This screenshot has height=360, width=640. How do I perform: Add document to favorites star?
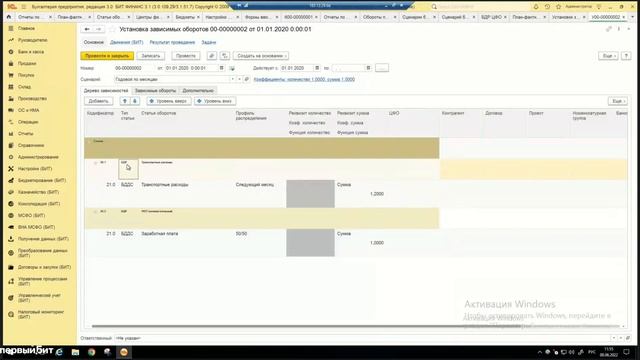click(112, 29)
